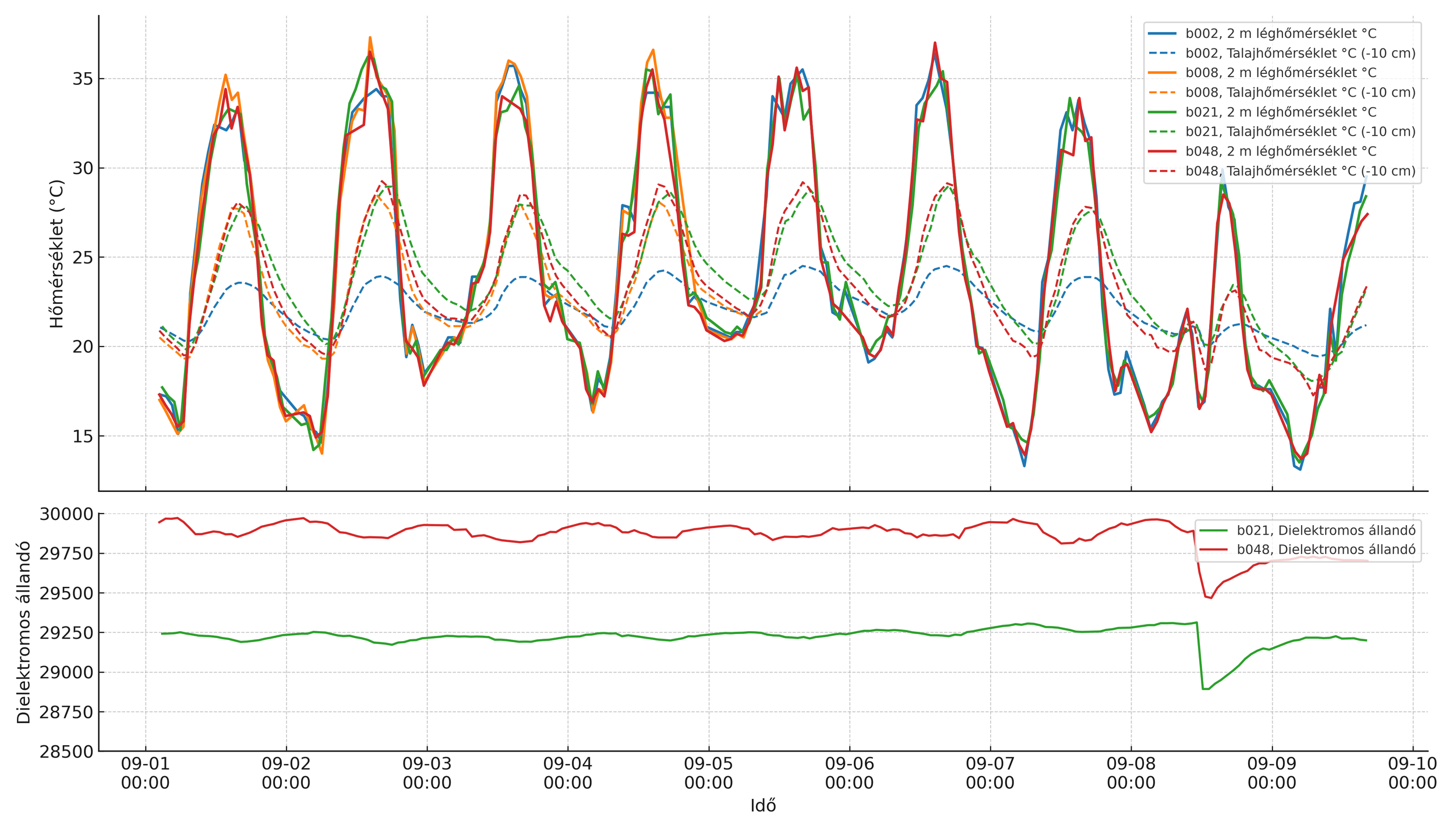1456x832 pixels.
Task: Click the b048 Talajhőmérséklet dashed legend entry
Action: pyautogui.click(x=1300, y=171)
